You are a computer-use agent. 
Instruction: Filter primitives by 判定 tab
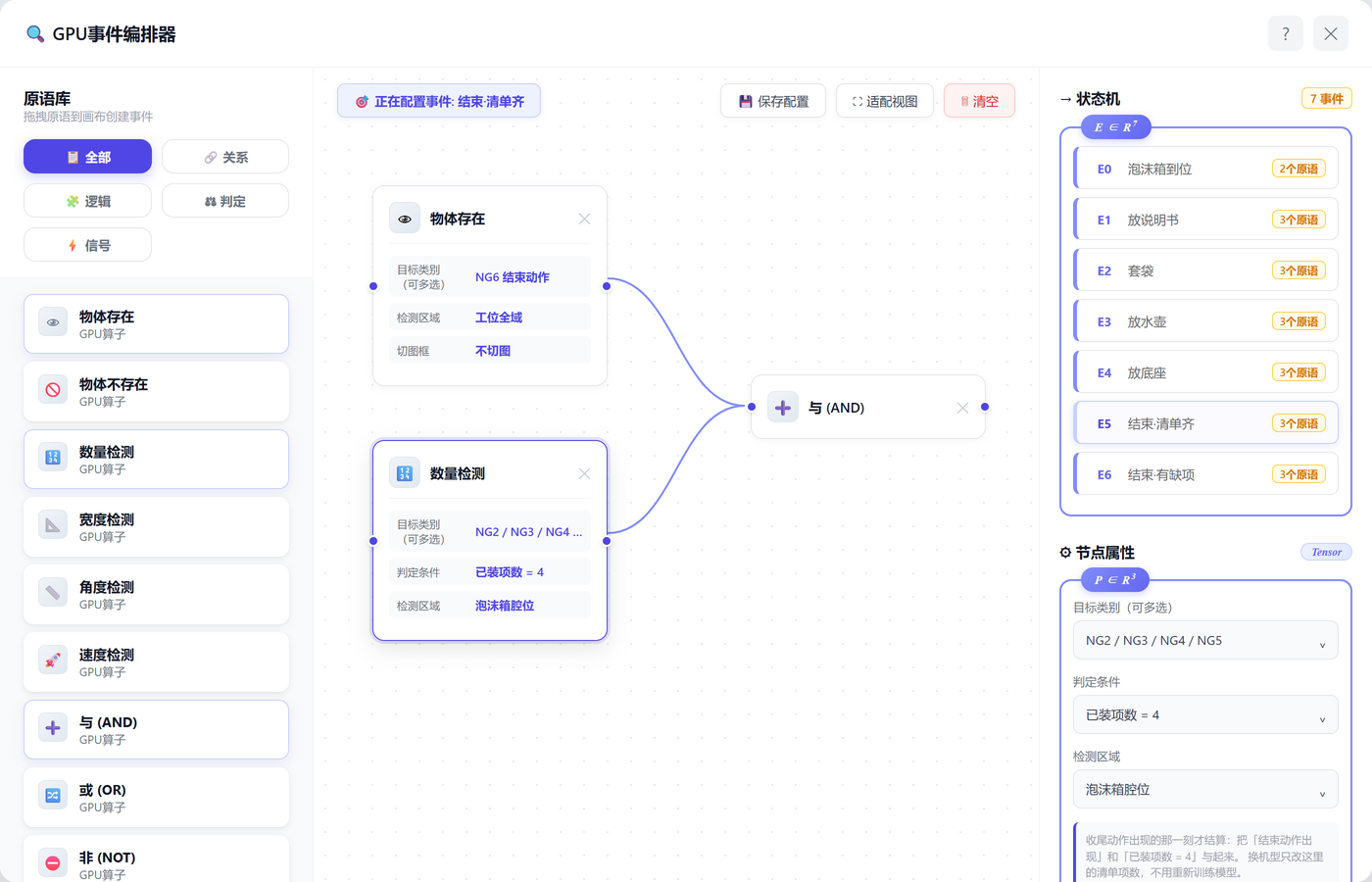225,201
